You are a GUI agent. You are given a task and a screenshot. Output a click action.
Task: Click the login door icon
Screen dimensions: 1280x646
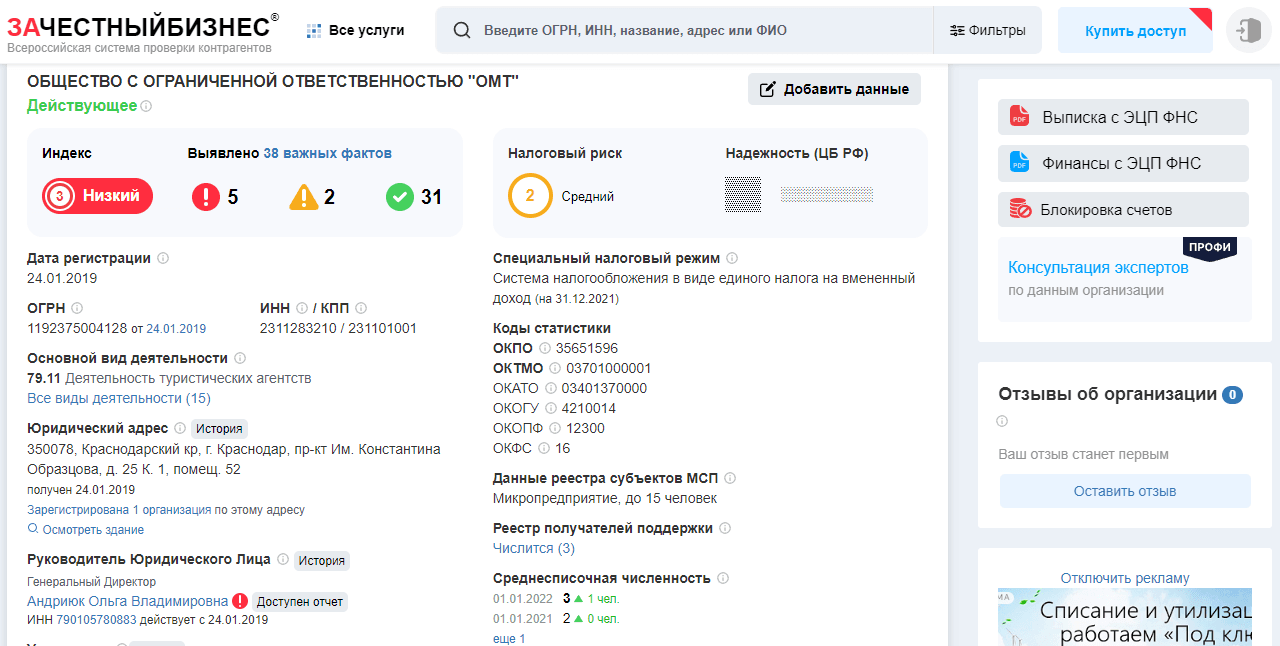coord(1247,30)
